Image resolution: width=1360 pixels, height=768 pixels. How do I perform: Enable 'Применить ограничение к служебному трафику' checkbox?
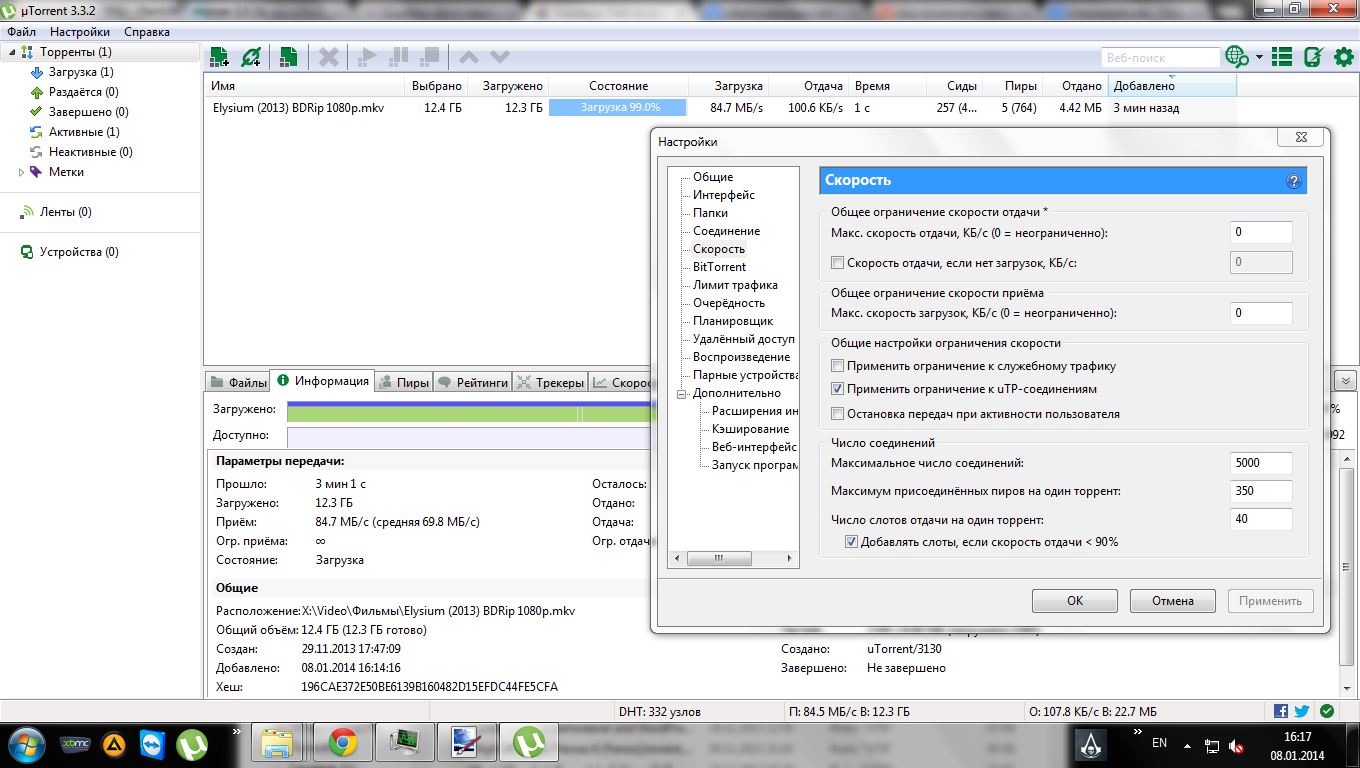point(838,366)
